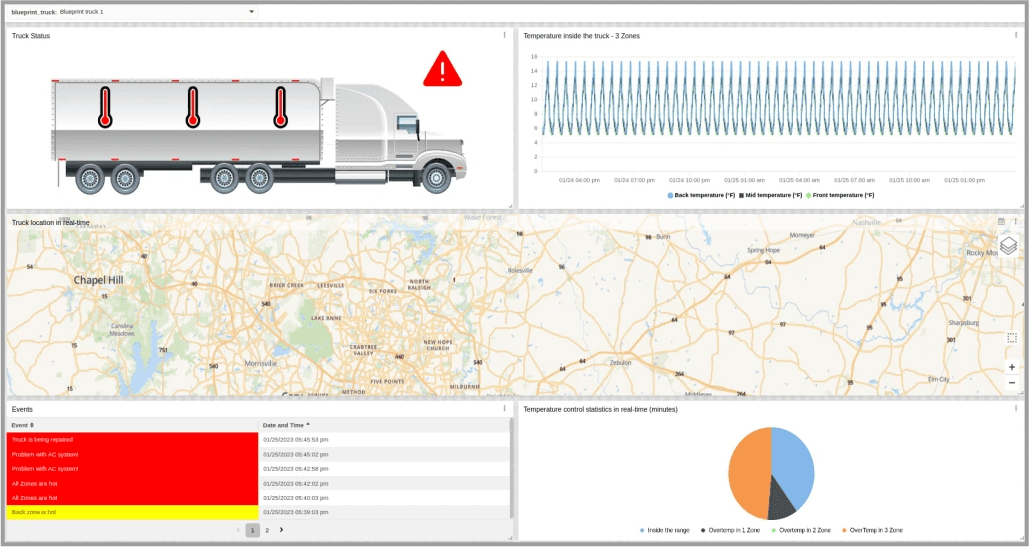Go to previous events page arrow
The image size is (1029, 547).
[x=238, y=529]
